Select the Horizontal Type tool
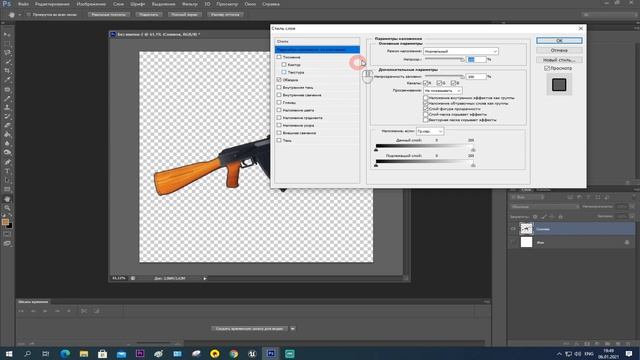 (7, 171)
